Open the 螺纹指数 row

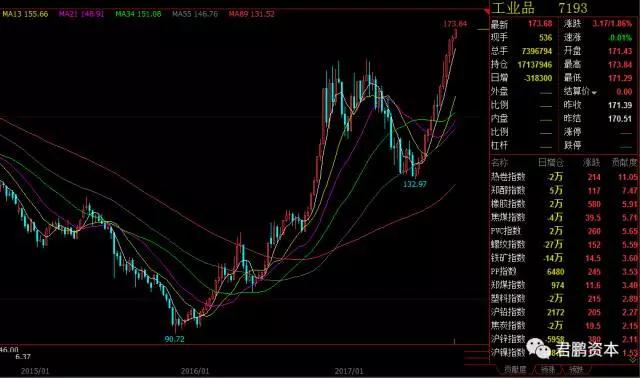pos(564,245)
